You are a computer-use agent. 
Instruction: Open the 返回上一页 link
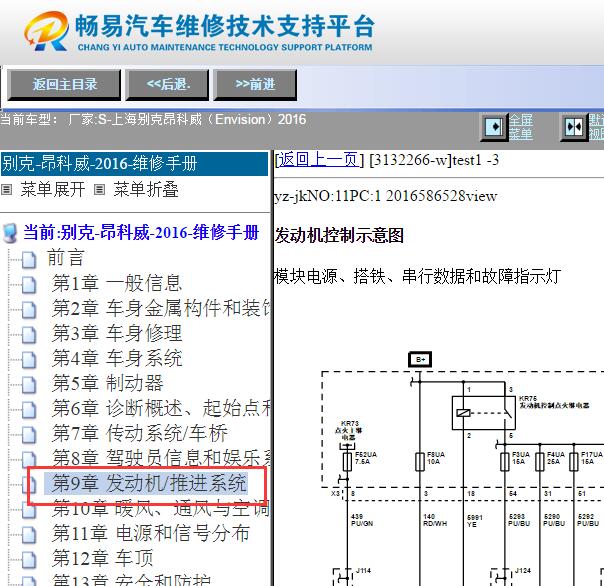click(319, 160)
